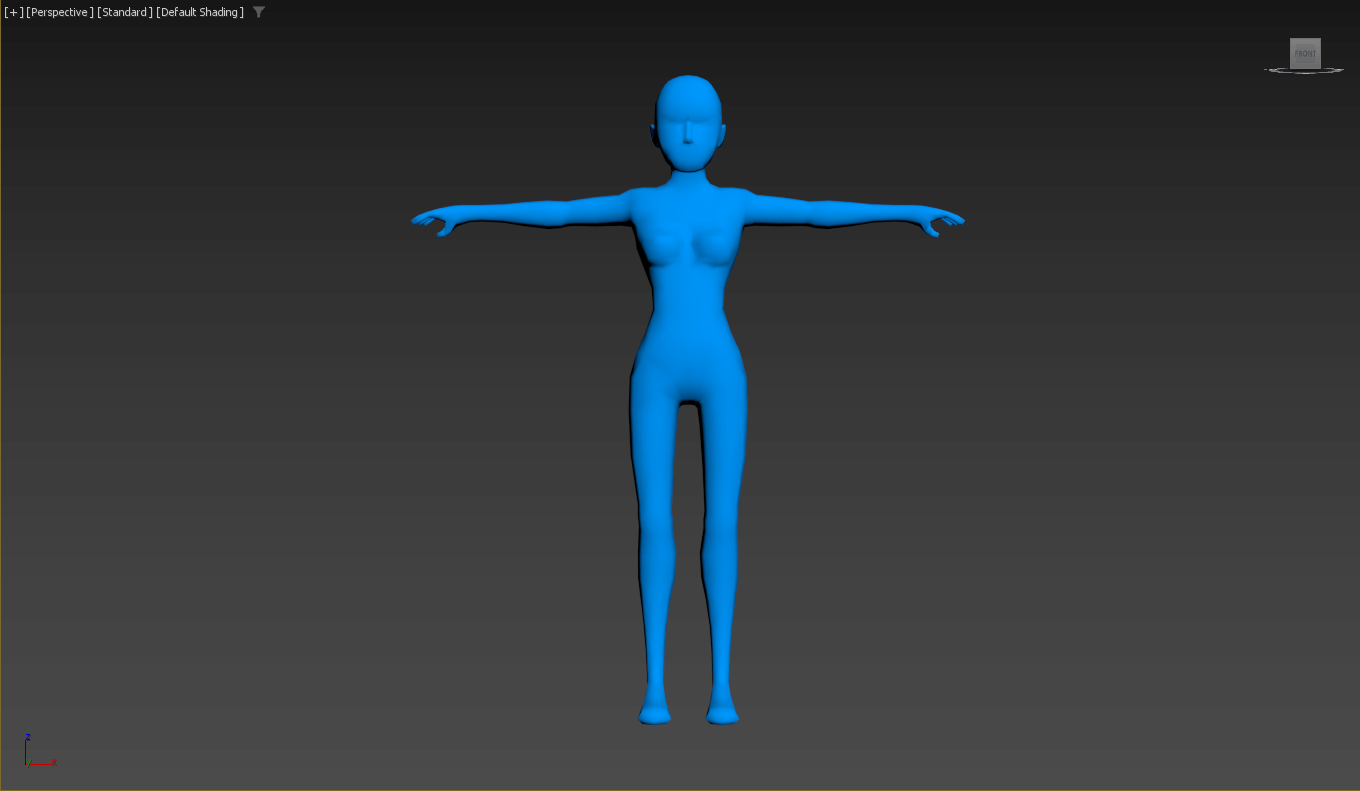The image size is (1360, 791).
Task: Open the Standard viewport label menu
Action: 125,13
